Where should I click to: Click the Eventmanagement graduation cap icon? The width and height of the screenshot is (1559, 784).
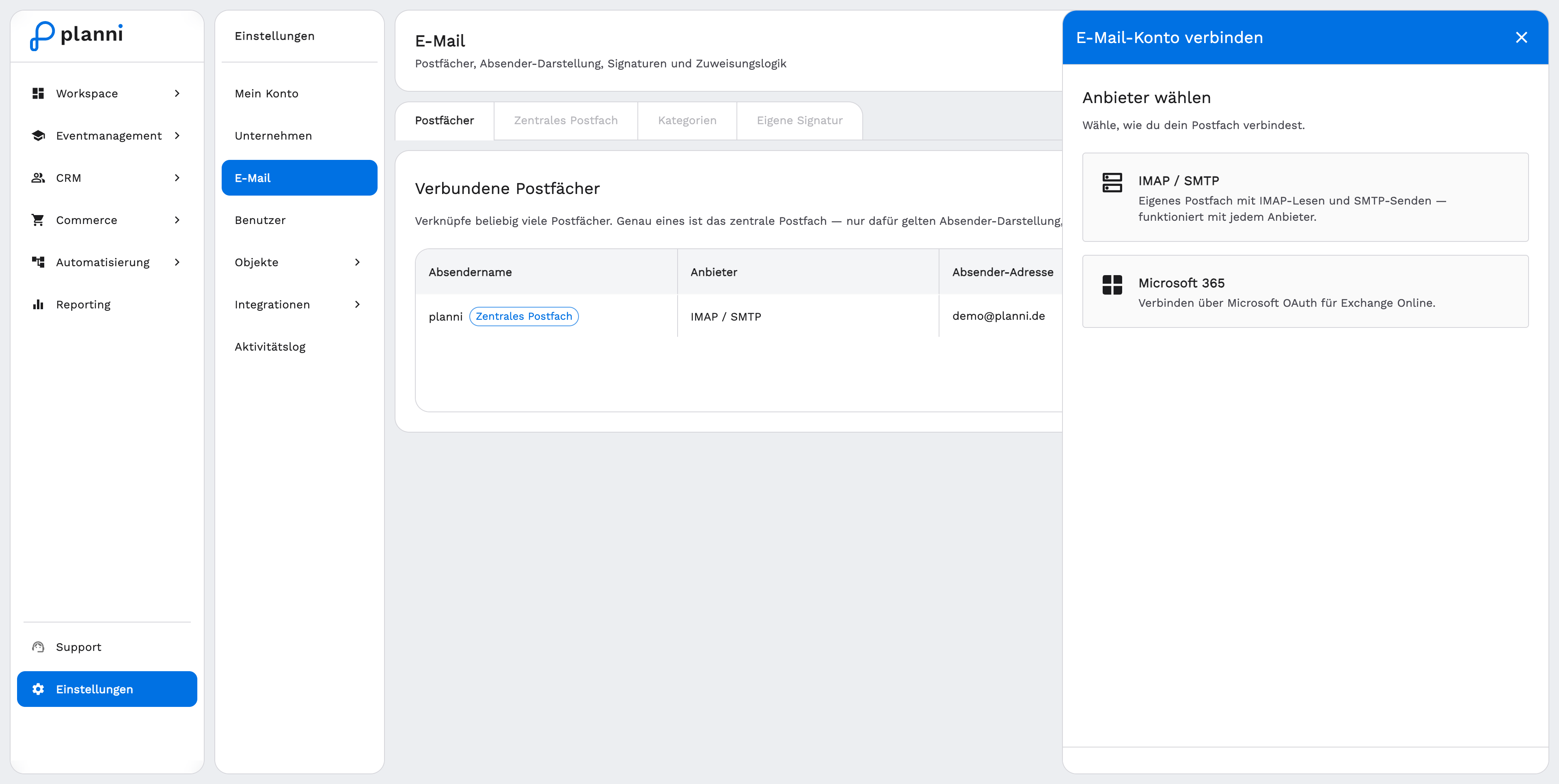[x=38, y=136]
